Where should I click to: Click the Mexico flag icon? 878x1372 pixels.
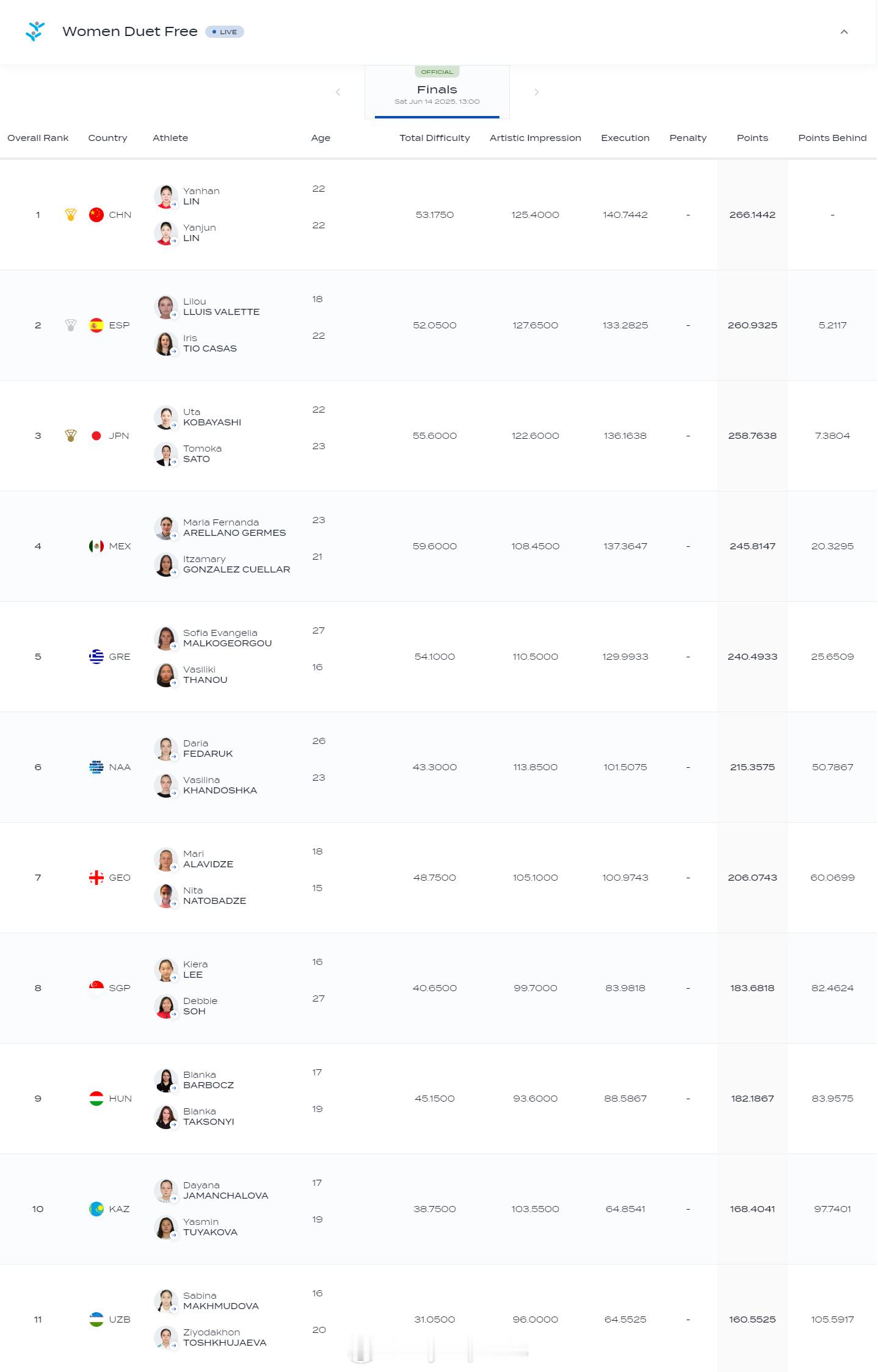tap(96, 546)
